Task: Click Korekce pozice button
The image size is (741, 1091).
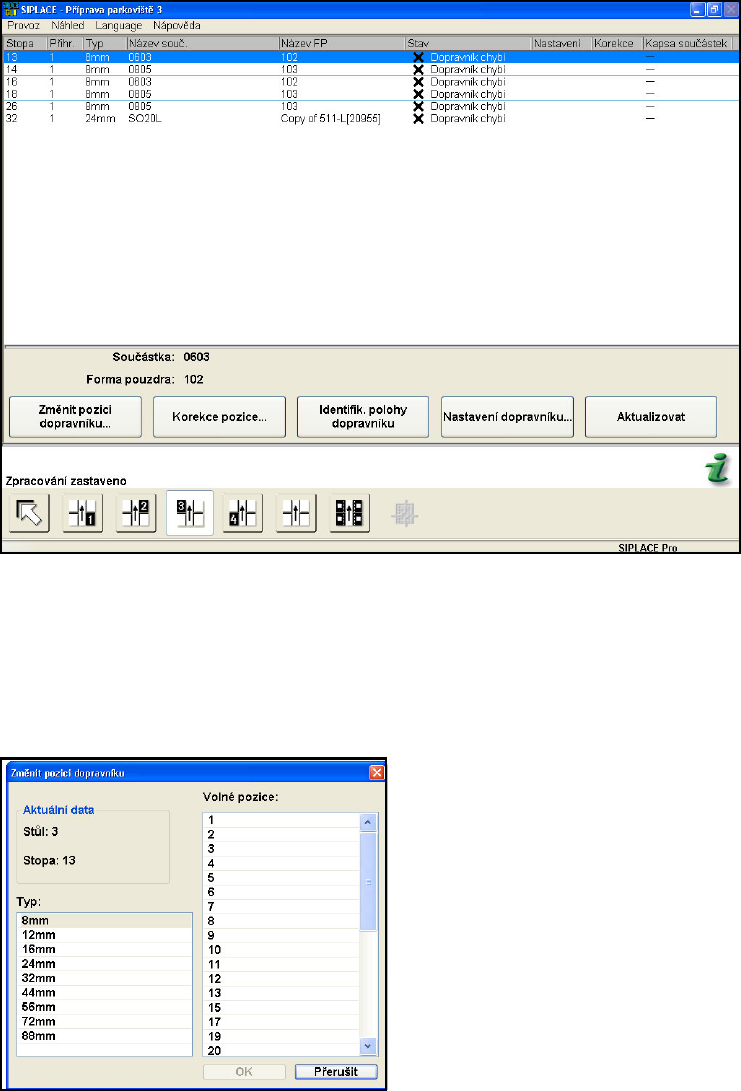Action: pos(219,417)
